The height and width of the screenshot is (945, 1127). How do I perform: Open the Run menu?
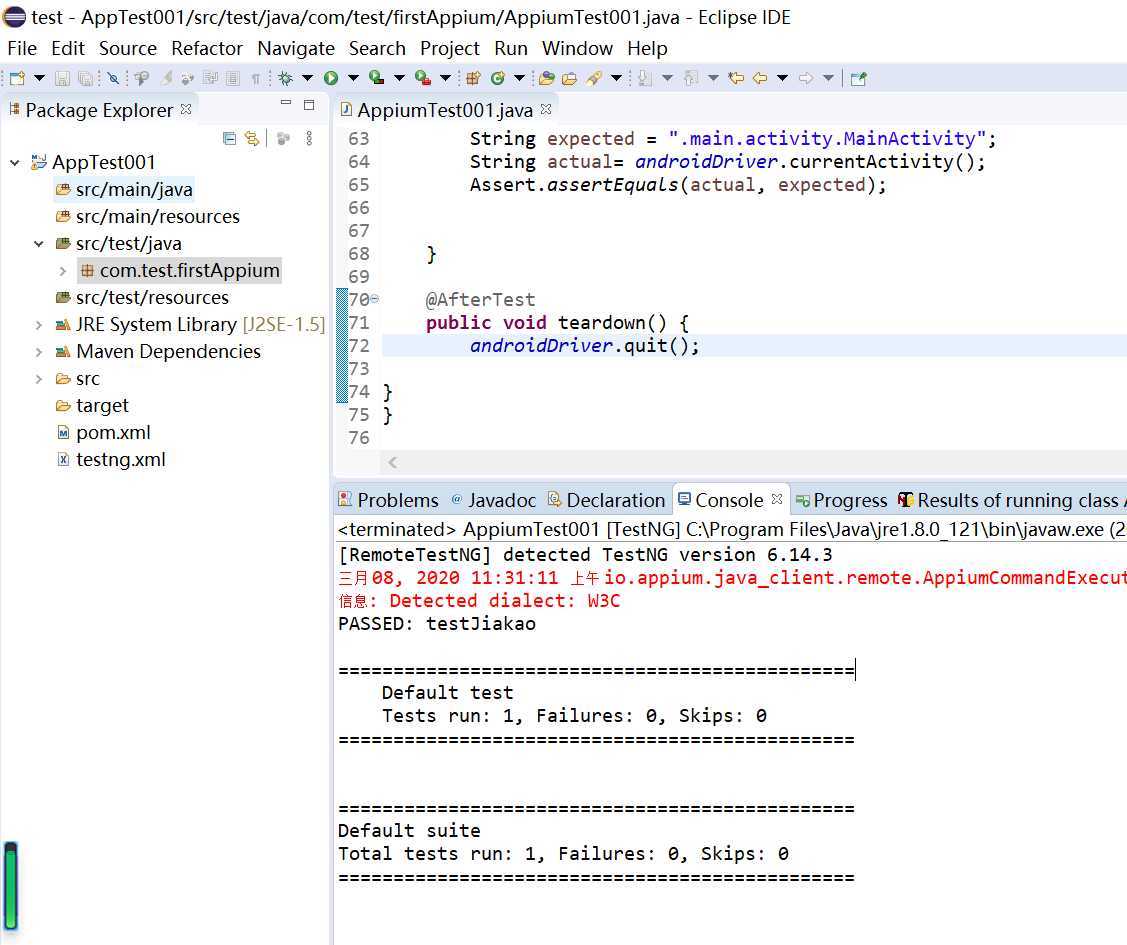click(511, 48)
